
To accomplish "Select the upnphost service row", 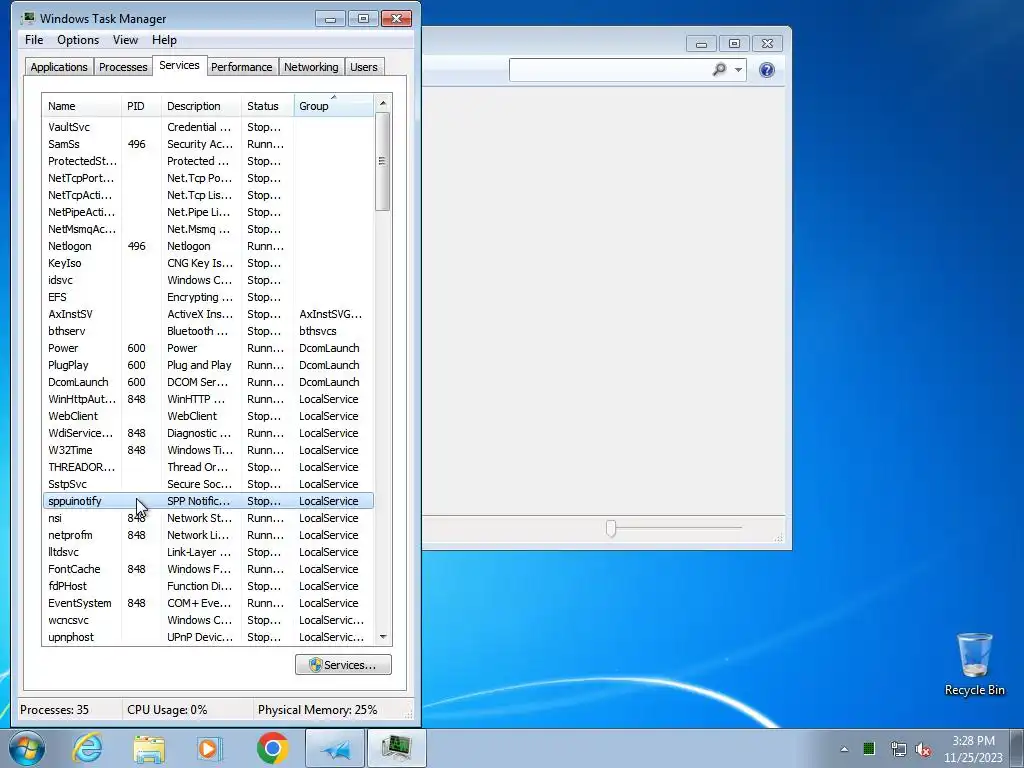I will [208, 636].
